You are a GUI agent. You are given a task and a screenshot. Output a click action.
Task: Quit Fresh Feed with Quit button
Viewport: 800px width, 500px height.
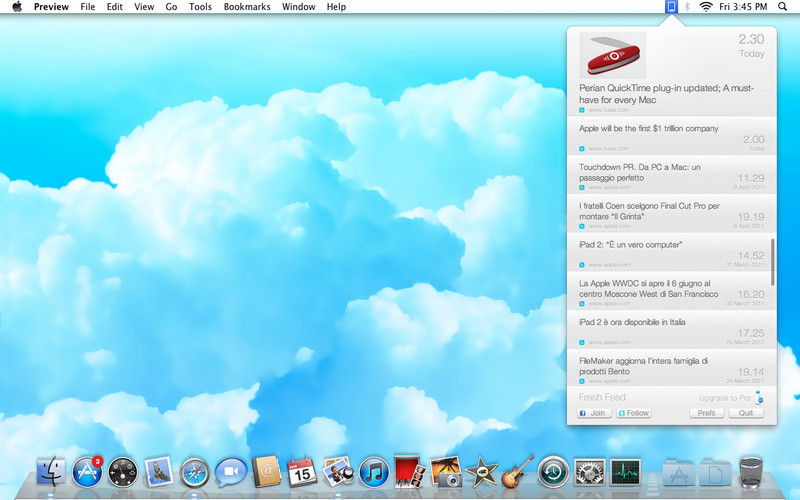coord(746,413)
